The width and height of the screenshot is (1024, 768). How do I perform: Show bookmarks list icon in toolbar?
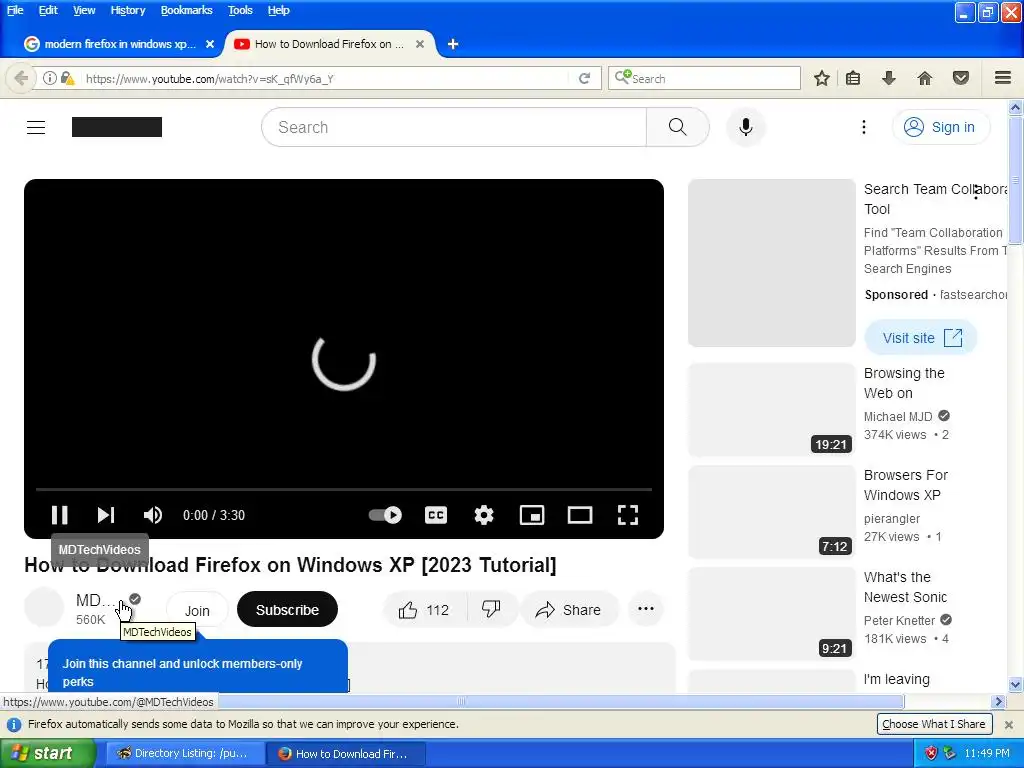pyautogui.click(x=853, y=78)
